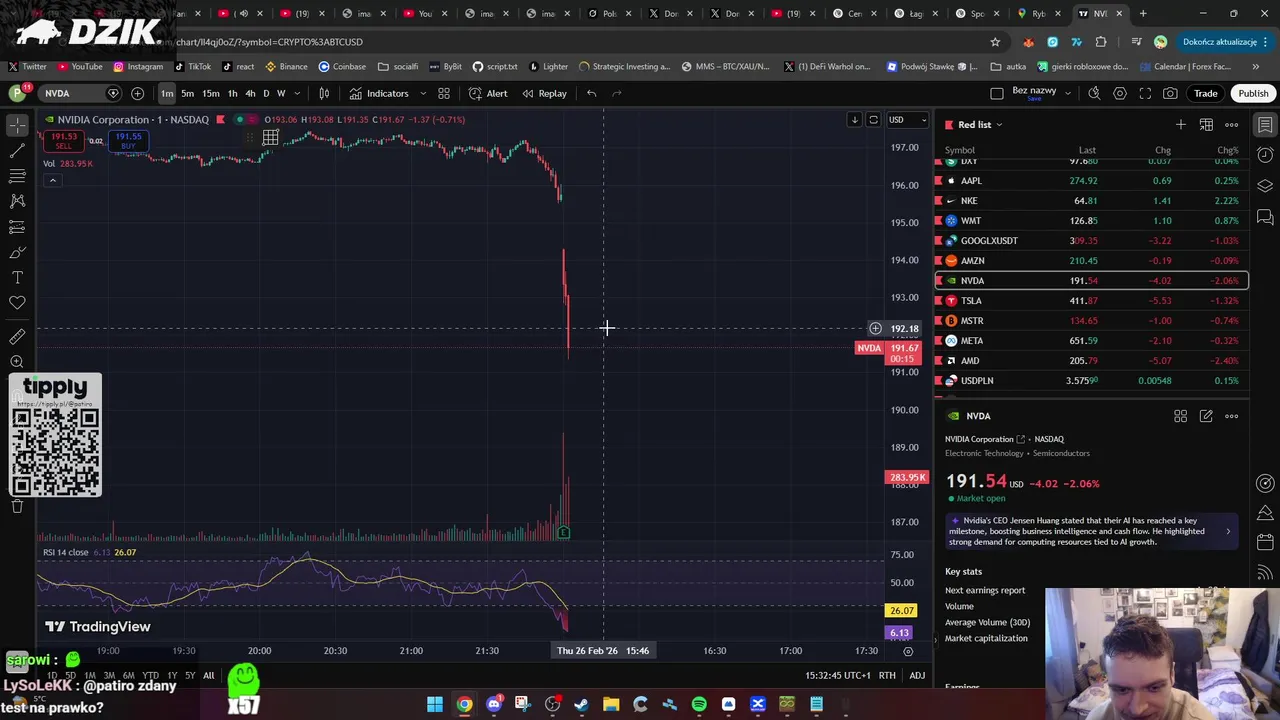Switch to the 4h timeframe

[250, 93]
